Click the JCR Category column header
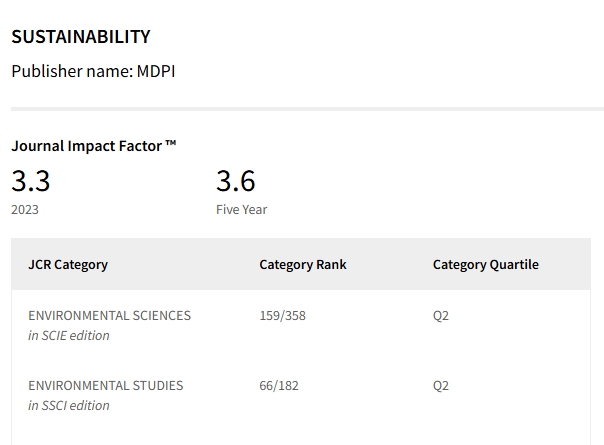The width and height of the screenshot is (604, 445). coord(68,265)
